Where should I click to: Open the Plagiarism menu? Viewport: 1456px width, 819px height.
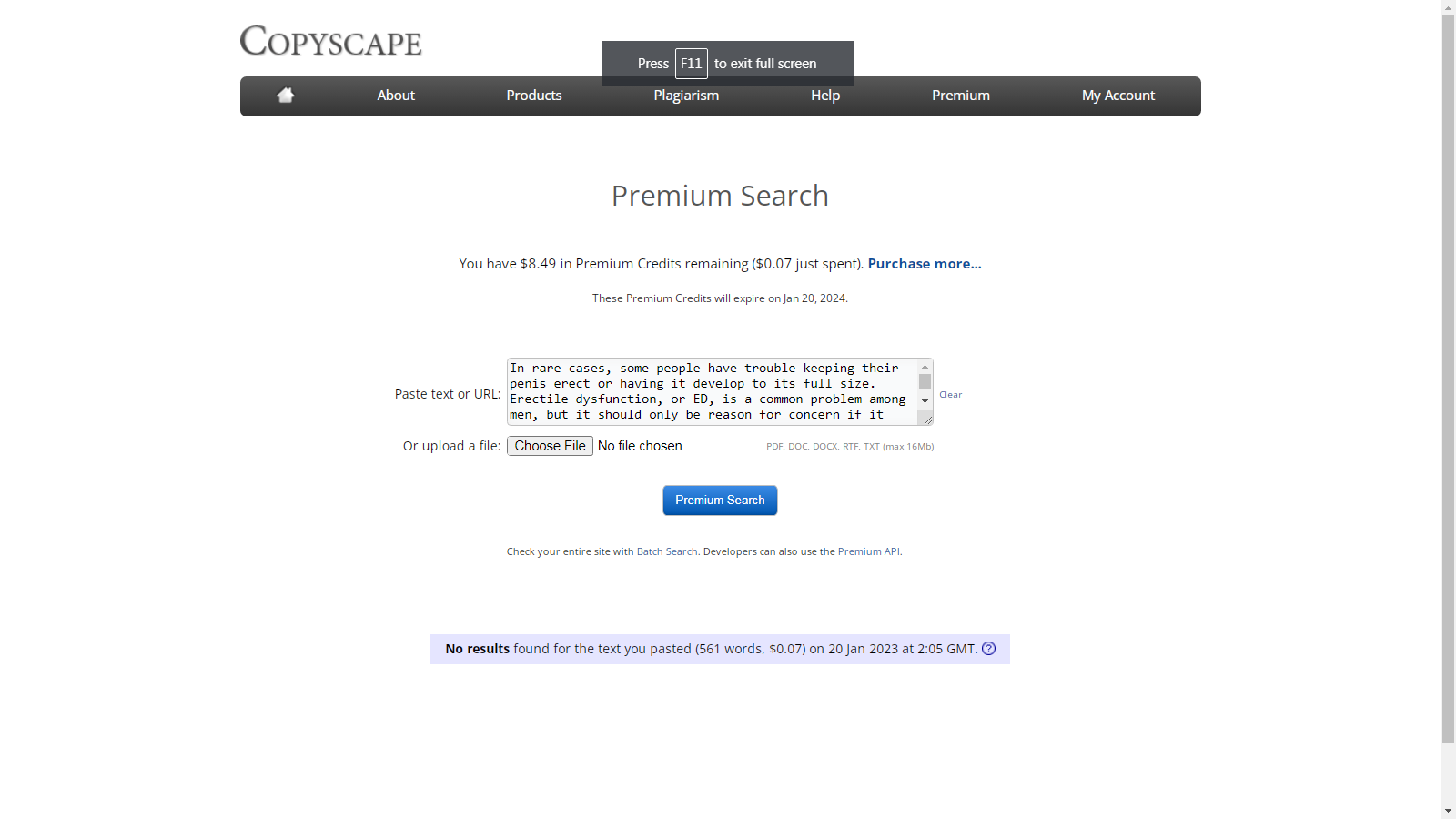[x=686, y=96]
